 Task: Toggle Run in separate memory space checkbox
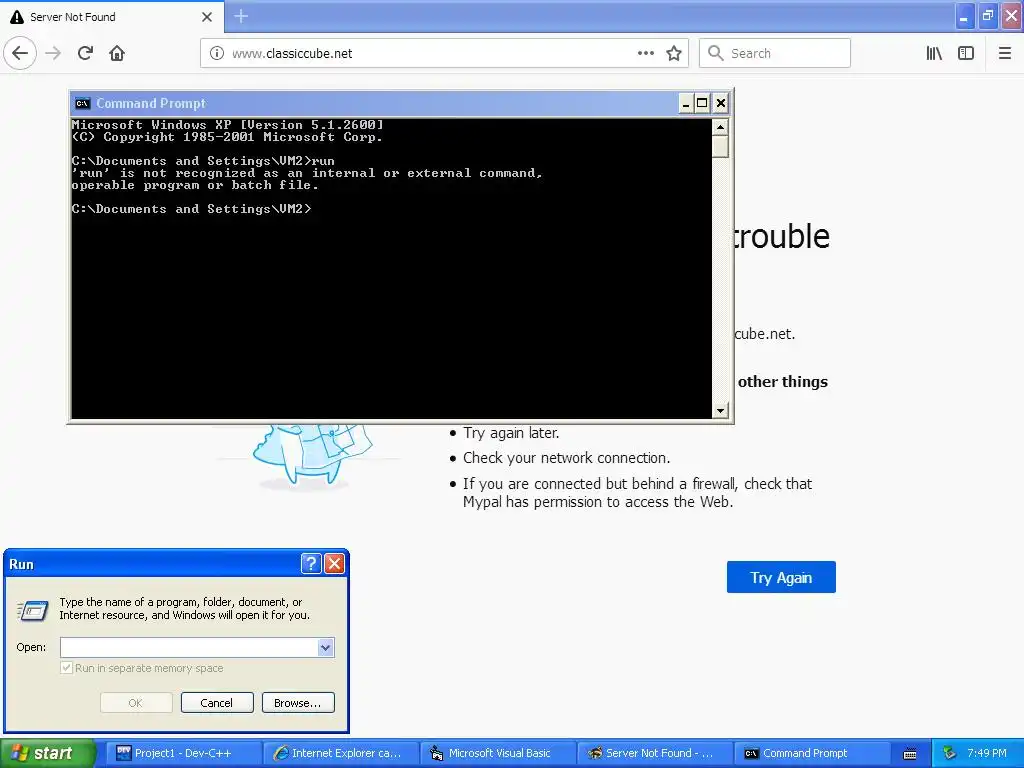coord(66,668)
